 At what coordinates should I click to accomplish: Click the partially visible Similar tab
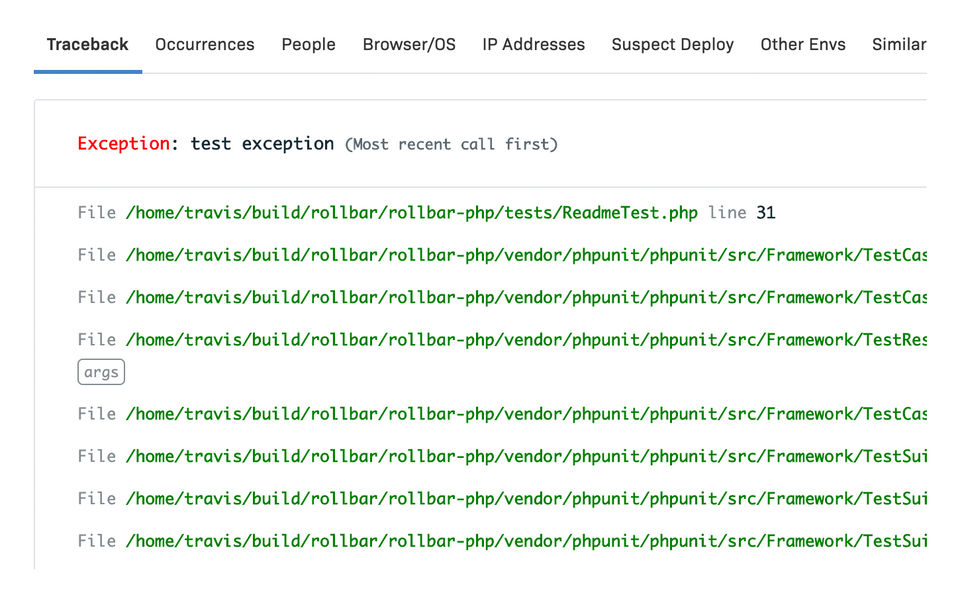coord(898,45)
